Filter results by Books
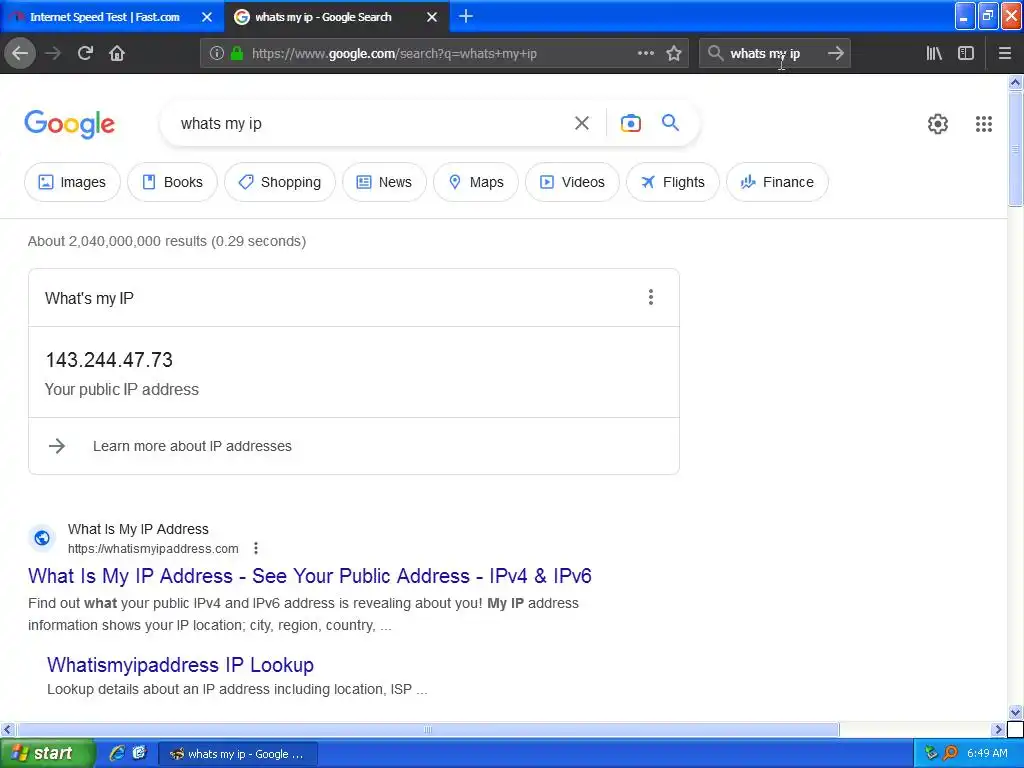The width and height of the screenshot is (1024, 768). coord(172,182)
